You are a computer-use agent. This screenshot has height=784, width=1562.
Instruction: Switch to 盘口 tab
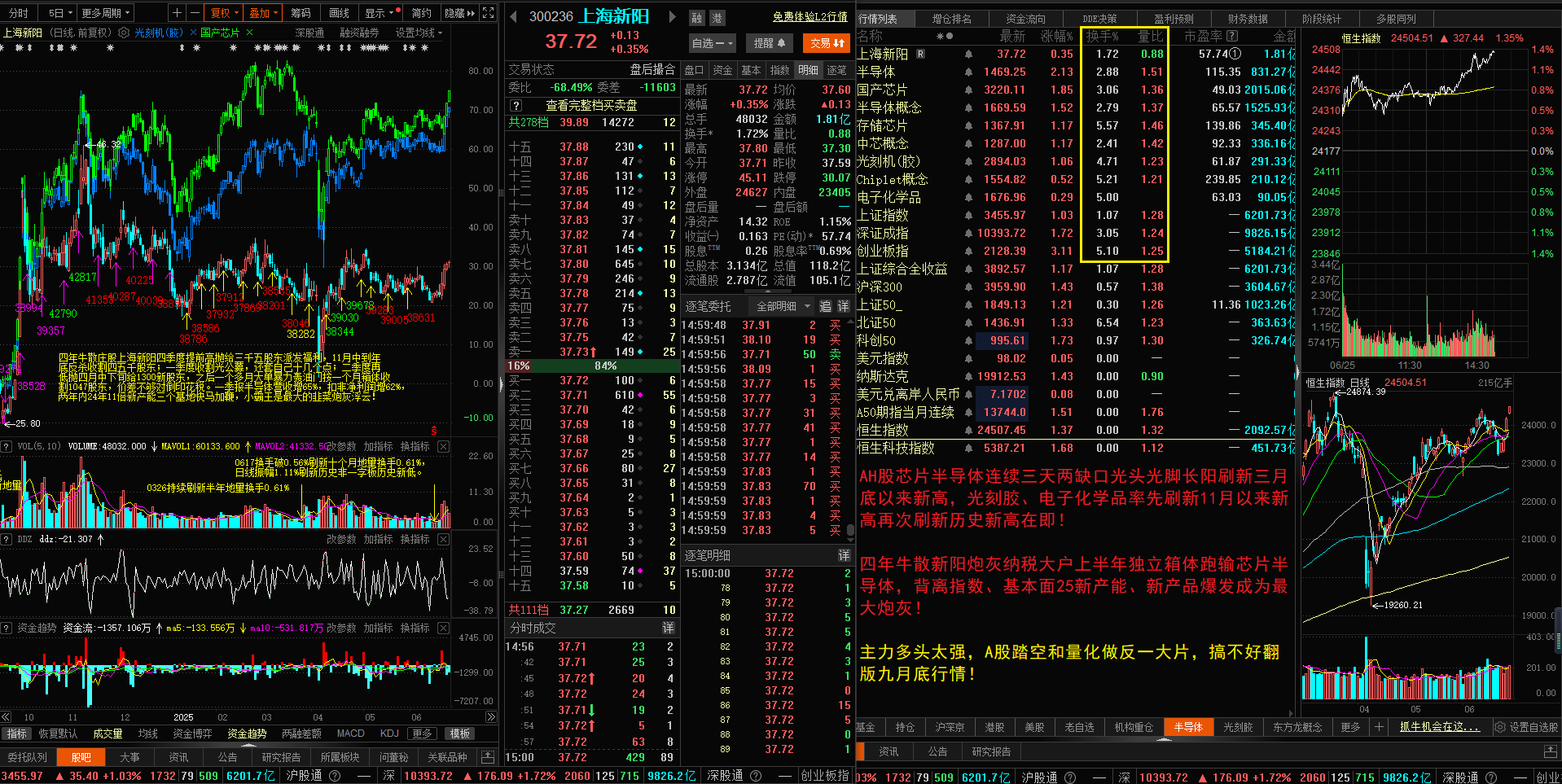pos(694,70)
